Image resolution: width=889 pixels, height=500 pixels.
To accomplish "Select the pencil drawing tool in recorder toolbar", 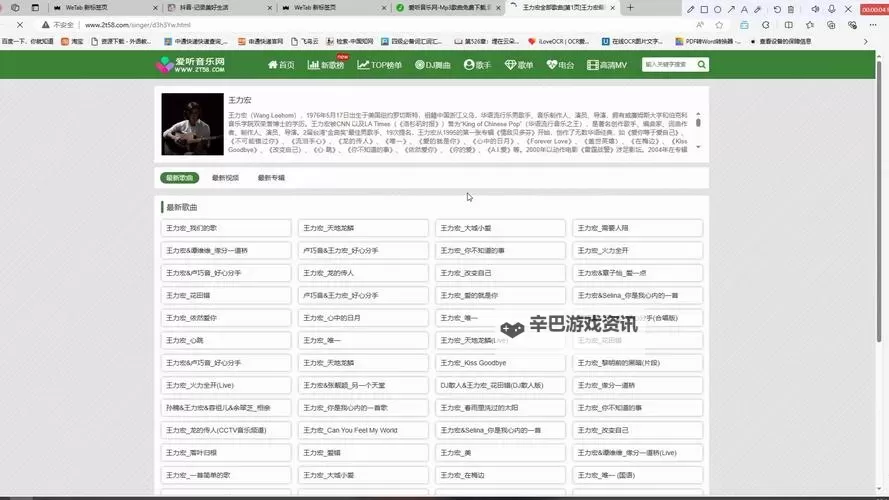I will pyautogui.click(x=690, y=9).
